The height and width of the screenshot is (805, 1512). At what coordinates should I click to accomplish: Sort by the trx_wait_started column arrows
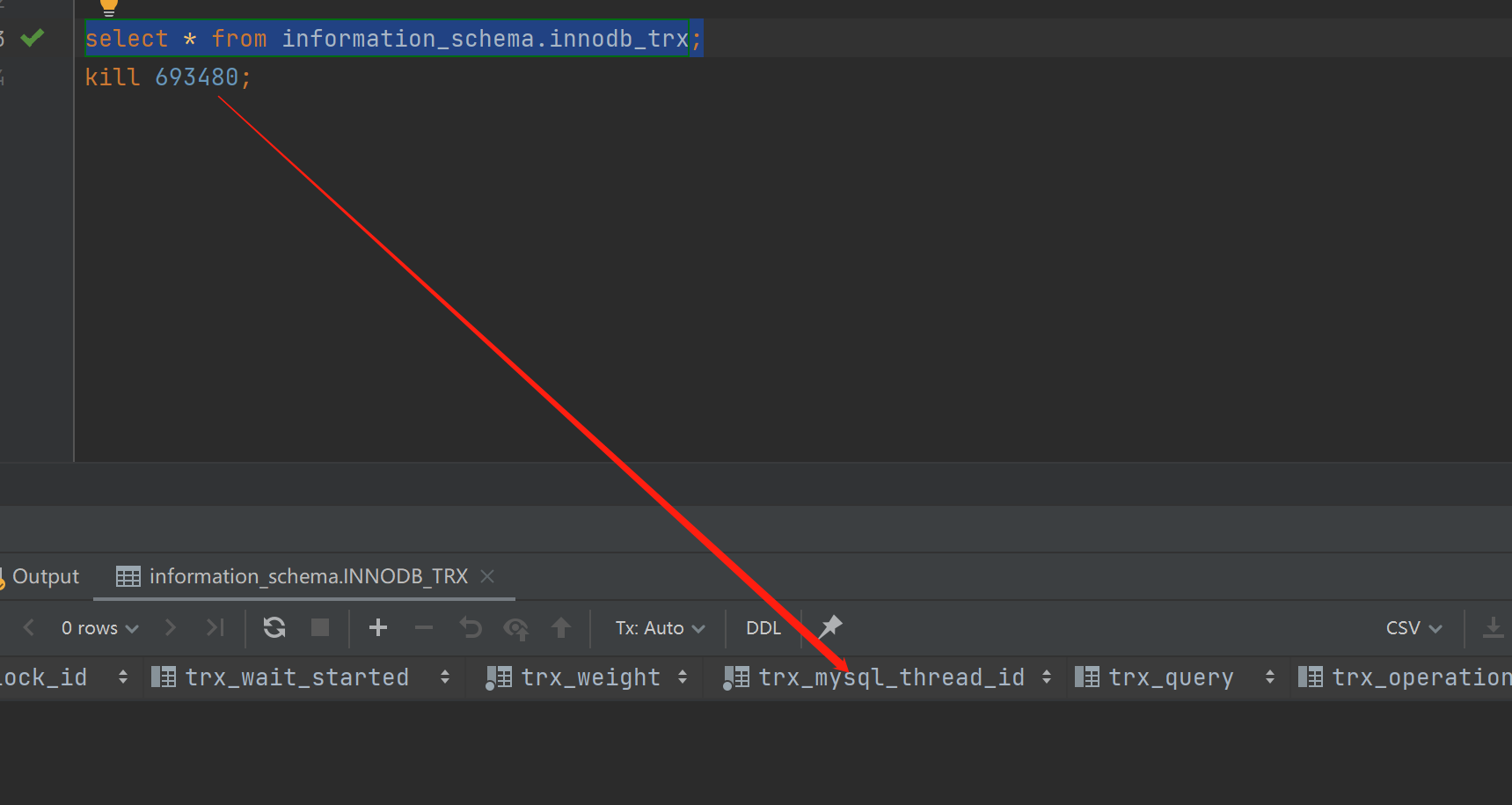coord(445,677)
